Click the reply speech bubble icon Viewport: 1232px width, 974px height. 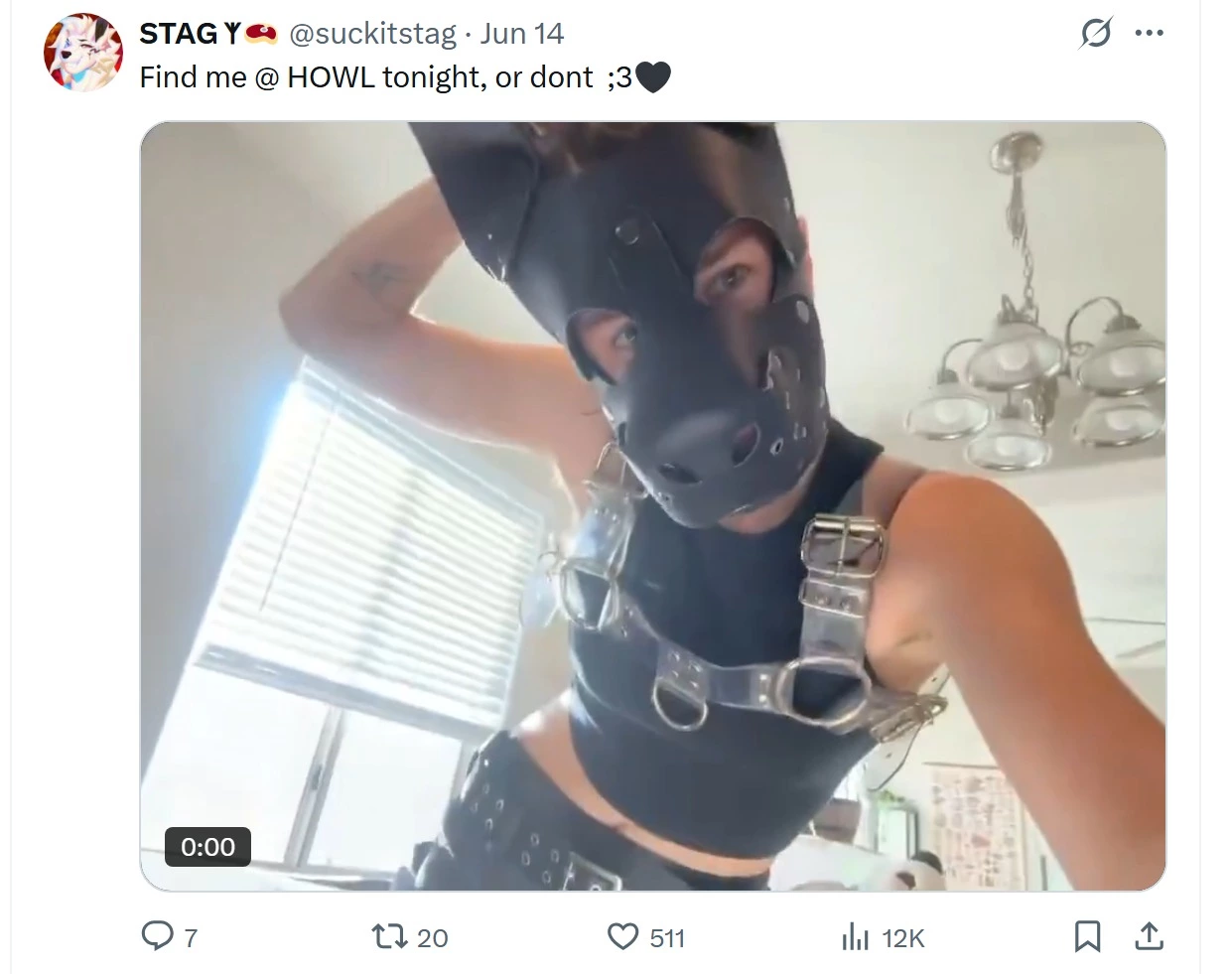pos(157,936)
